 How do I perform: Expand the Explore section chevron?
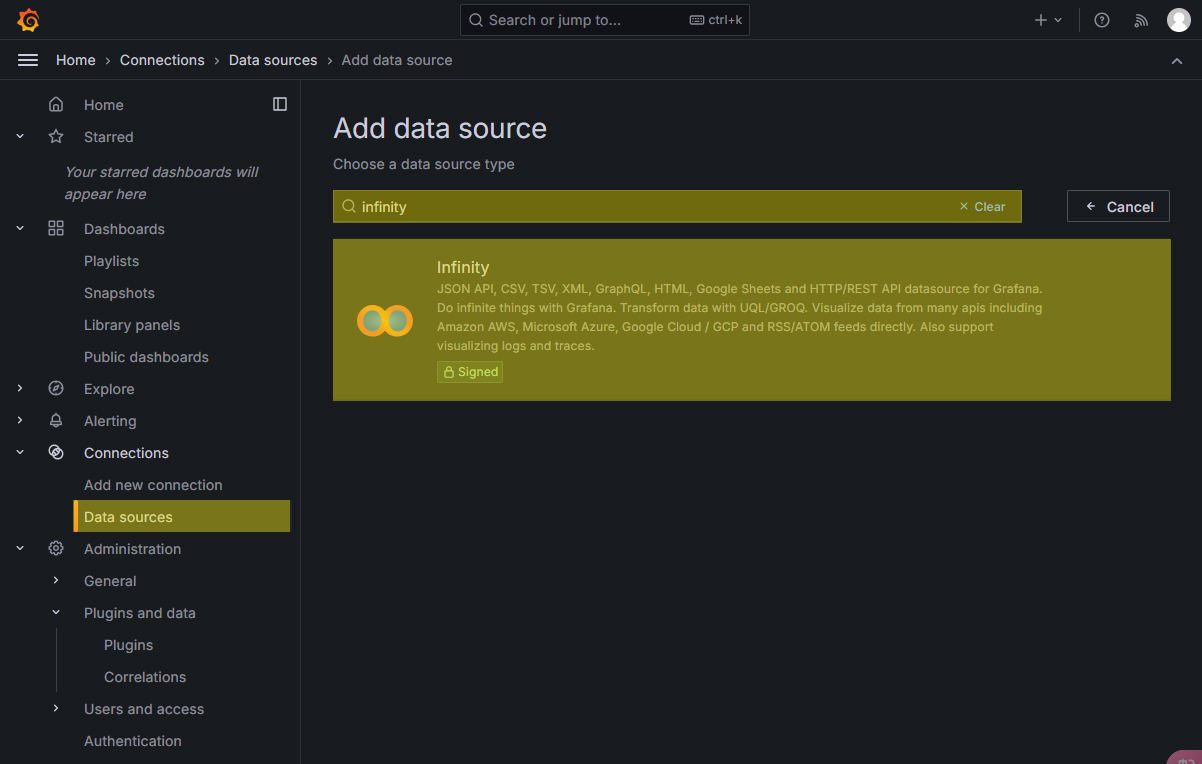point(20,388)
